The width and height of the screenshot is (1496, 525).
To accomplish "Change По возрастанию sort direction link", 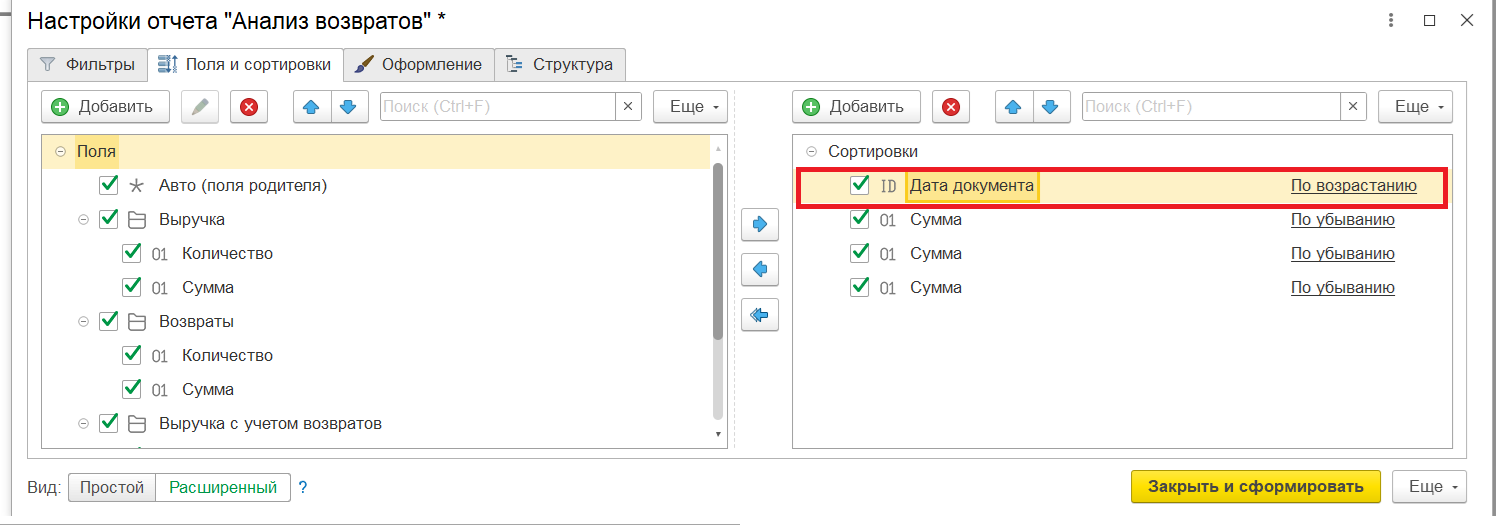I will pos(1353,186).
